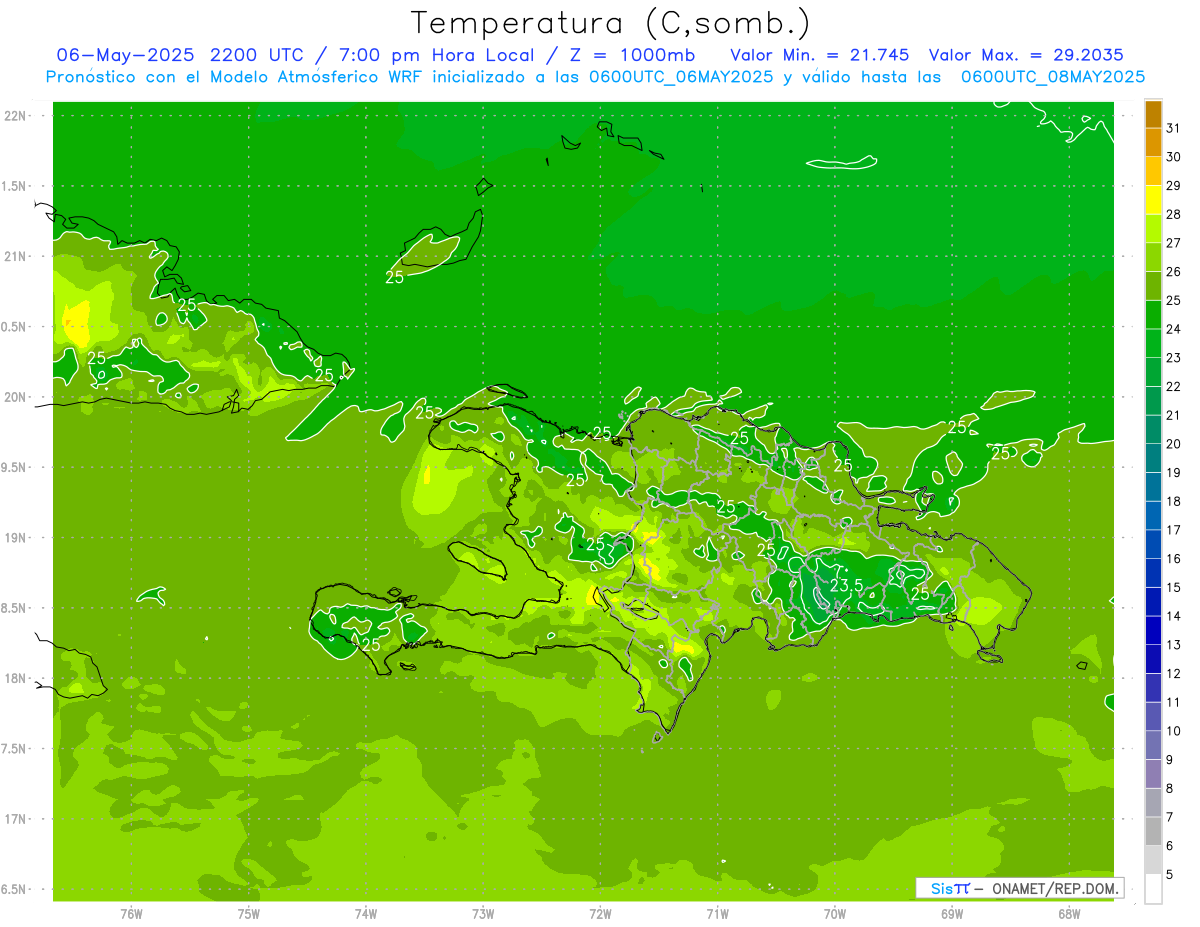Screen dimensions: 1200x927
Task: Click the 'Valor Max. = 29.2035' text
Action: point(1026,55)
